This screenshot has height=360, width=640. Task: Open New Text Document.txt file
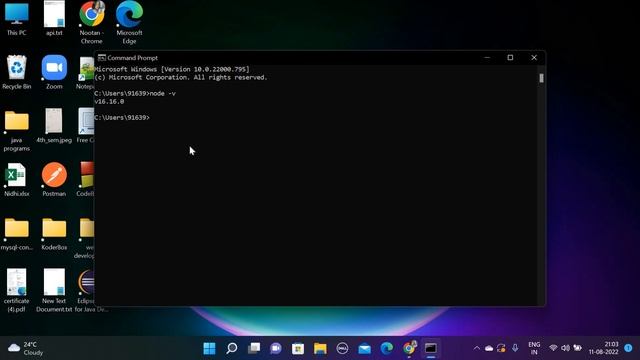[x=54, y=290]
